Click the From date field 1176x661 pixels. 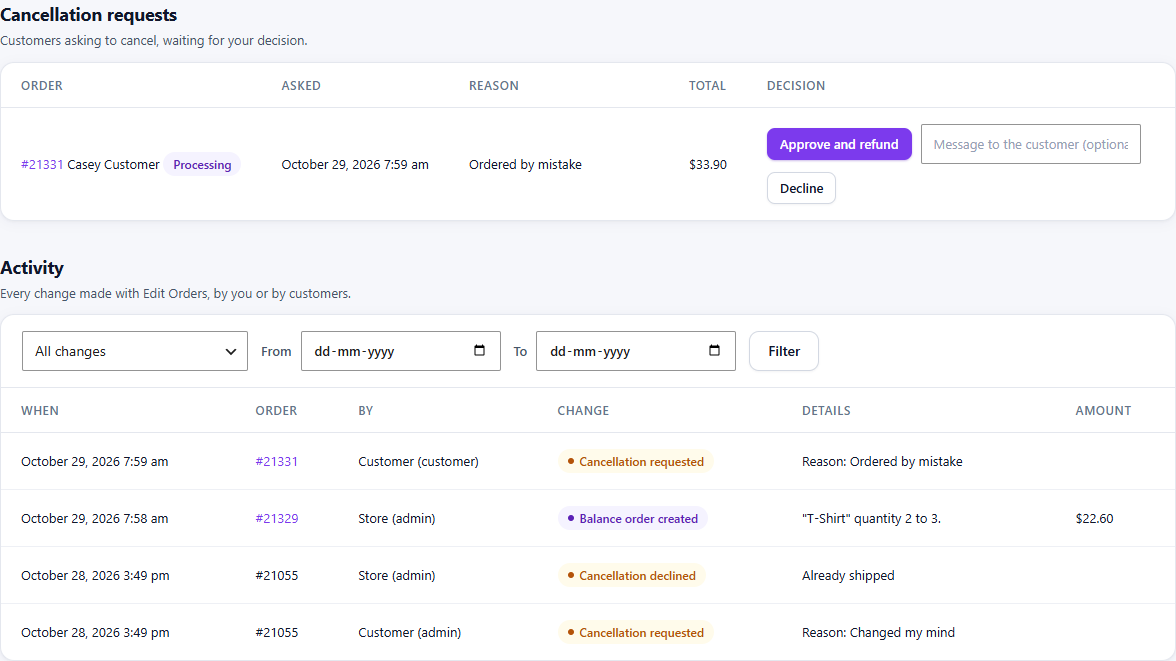400,351
